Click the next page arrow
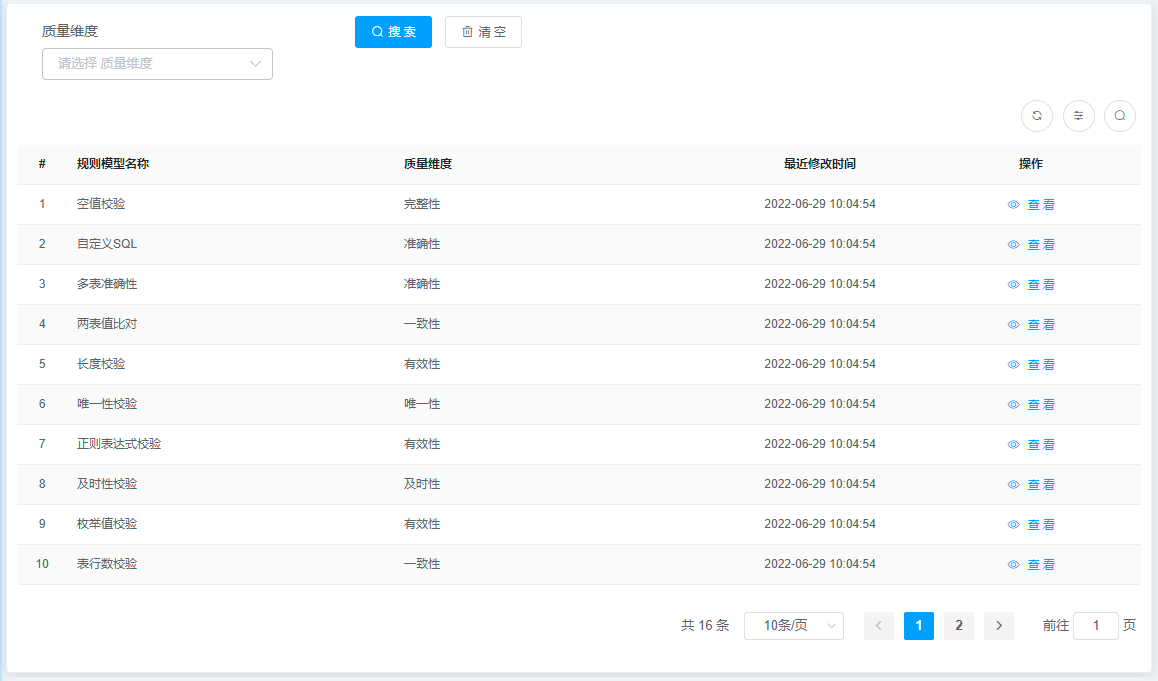The width and height of the screenshot is (1158, 681). point(998,625)
